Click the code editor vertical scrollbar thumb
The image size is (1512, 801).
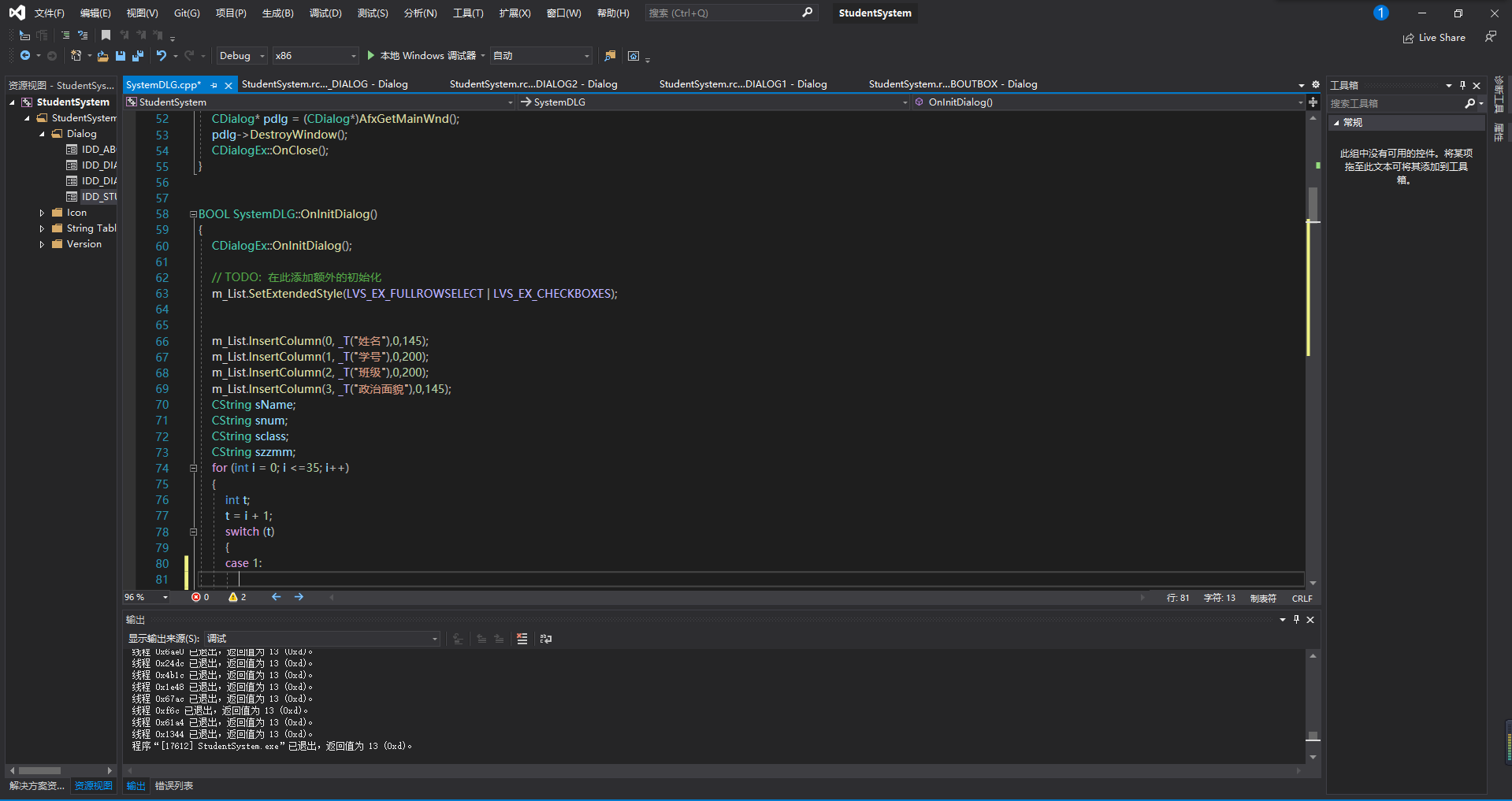tap(1313, 203)
